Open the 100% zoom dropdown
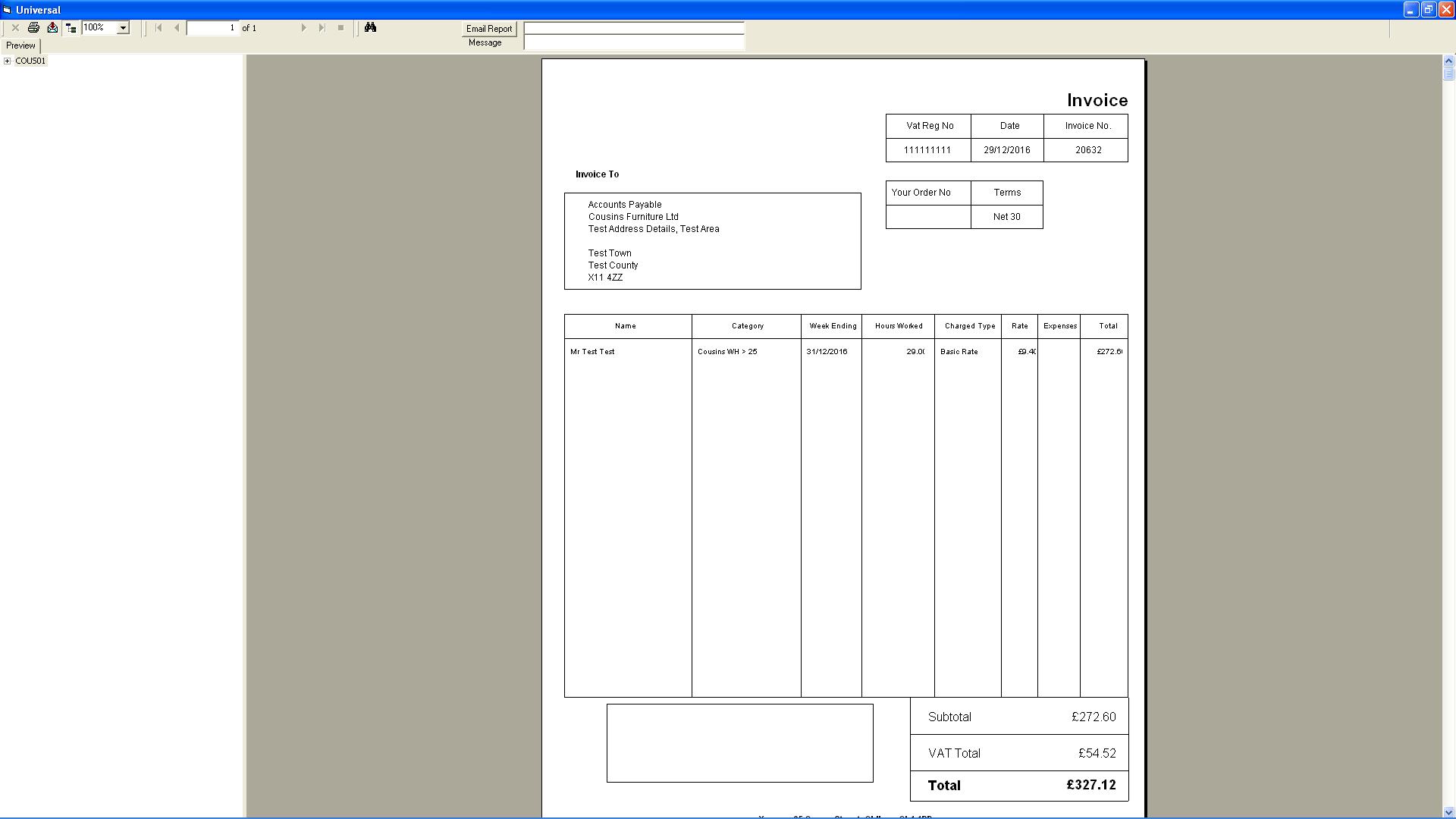1456x819 pixels. pos(123,28)
